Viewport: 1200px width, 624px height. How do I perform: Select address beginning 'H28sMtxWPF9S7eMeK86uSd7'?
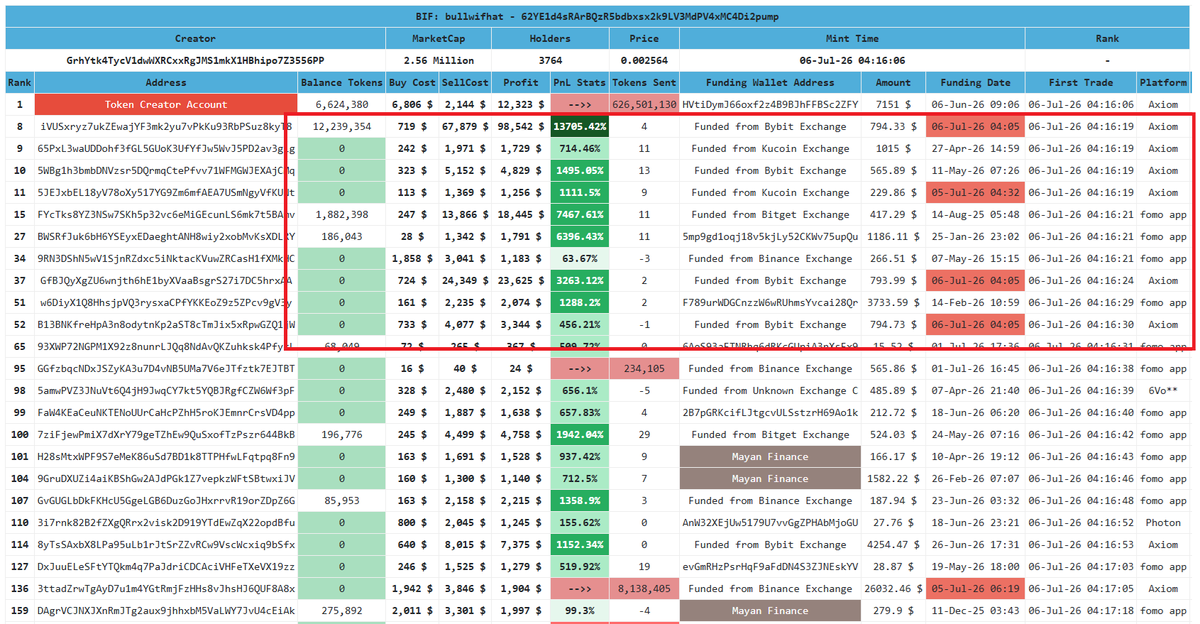point(166,456)
